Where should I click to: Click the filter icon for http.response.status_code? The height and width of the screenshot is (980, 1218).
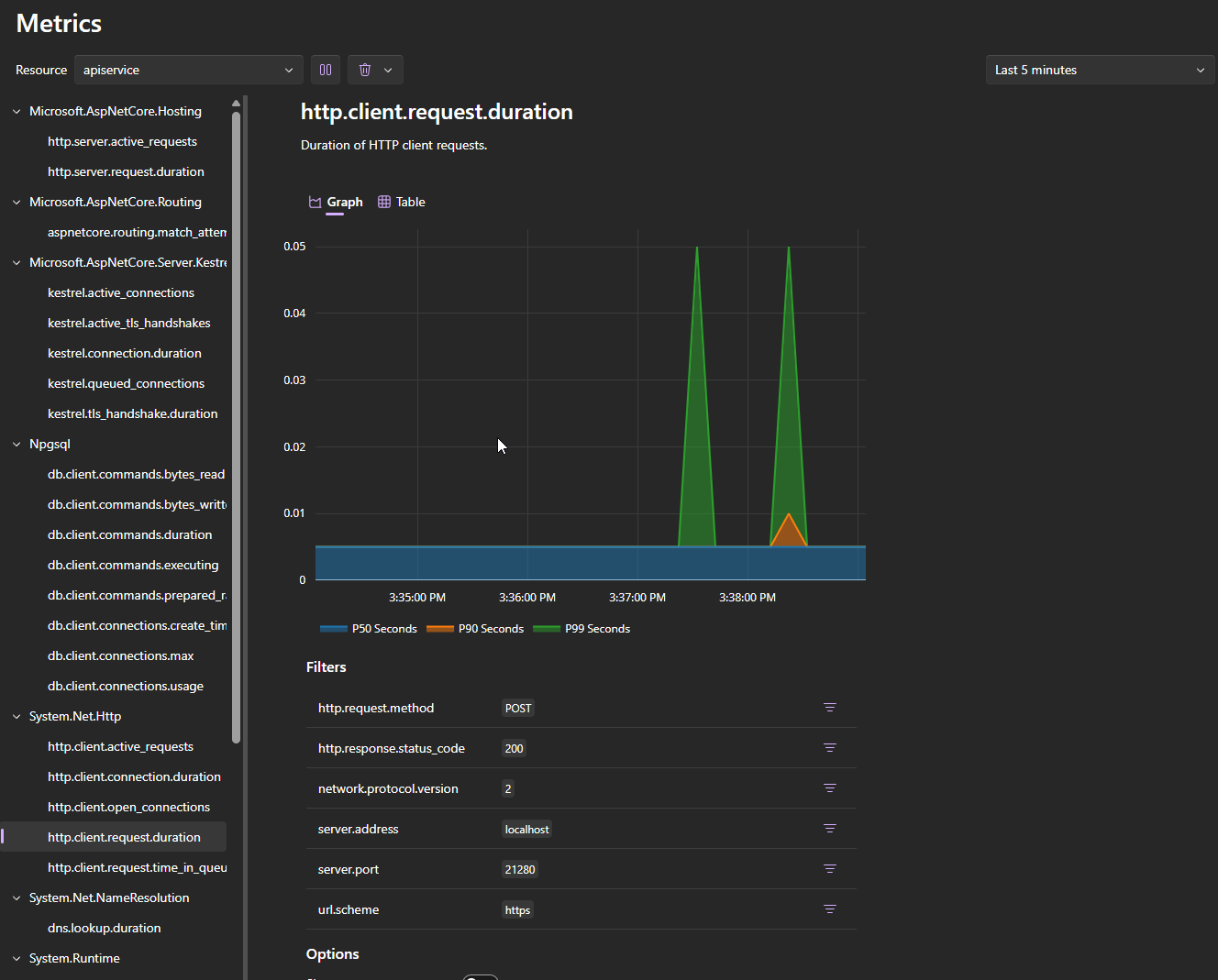pos(830,747)
